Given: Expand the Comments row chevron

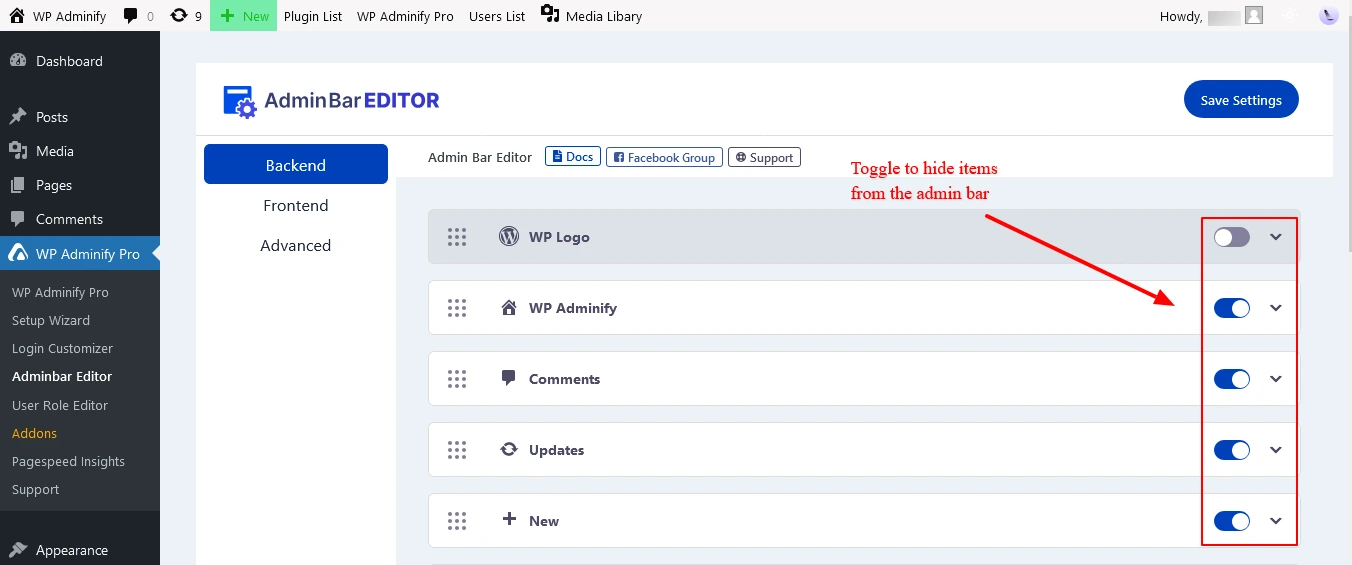Looking at the screenshot, I should [x=1276, y=379].
